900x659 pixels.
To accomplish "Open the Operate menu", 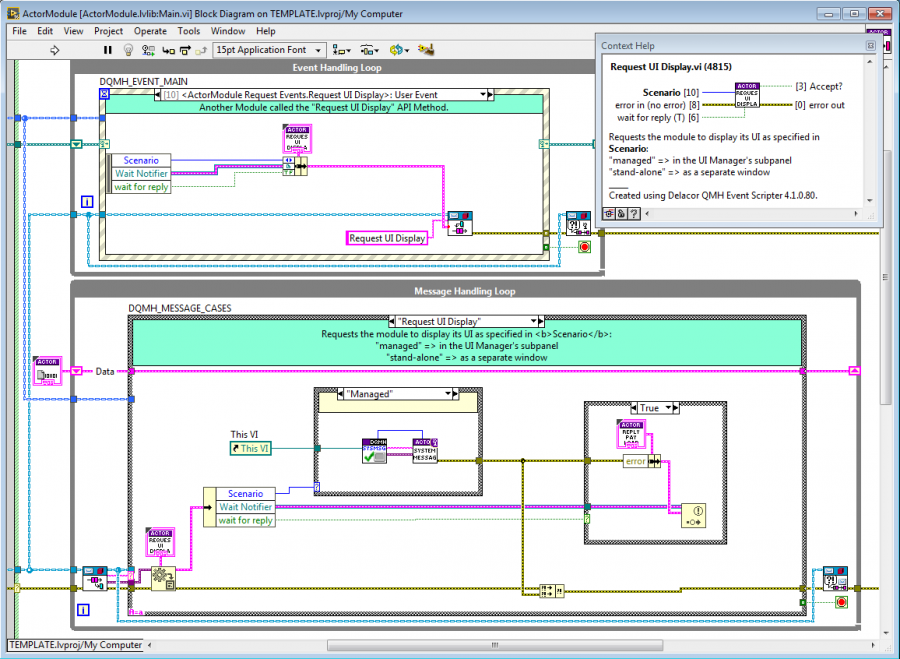I will [x=150, y=31].
